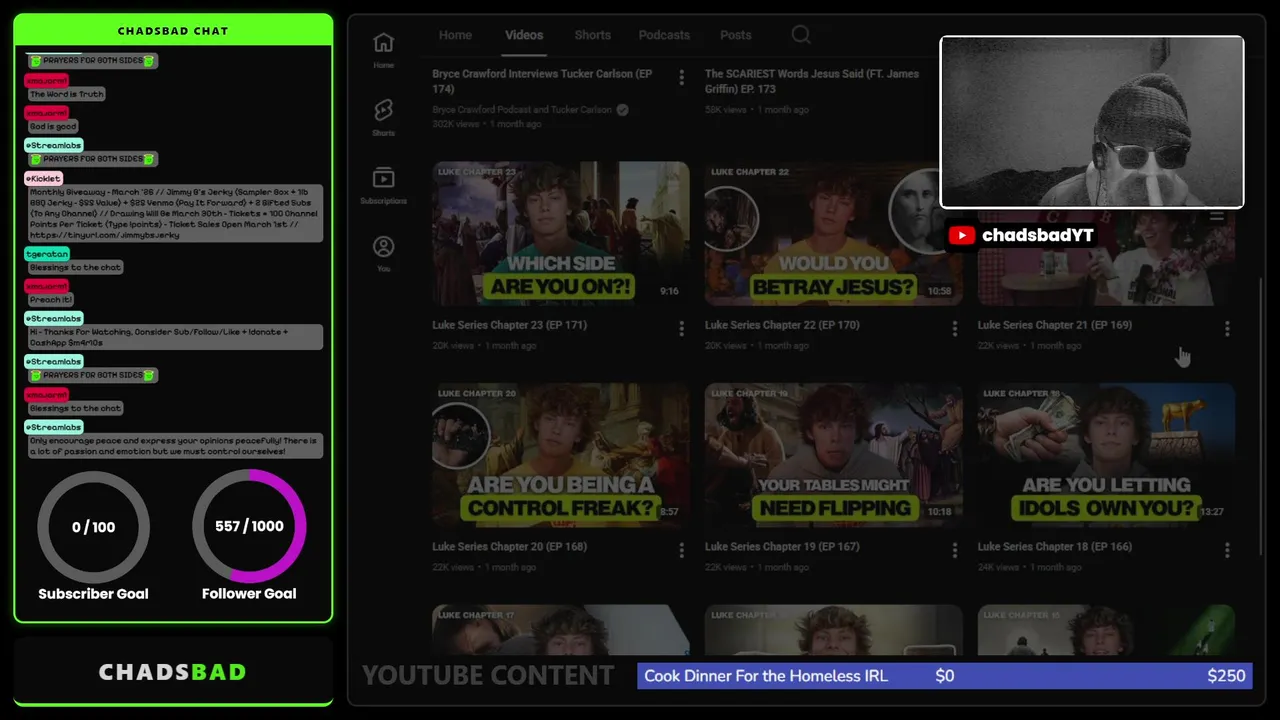The image size is (1280, 720).
Task: Open the Shorts icon in sidebar
Action: (x=383, y=110)
